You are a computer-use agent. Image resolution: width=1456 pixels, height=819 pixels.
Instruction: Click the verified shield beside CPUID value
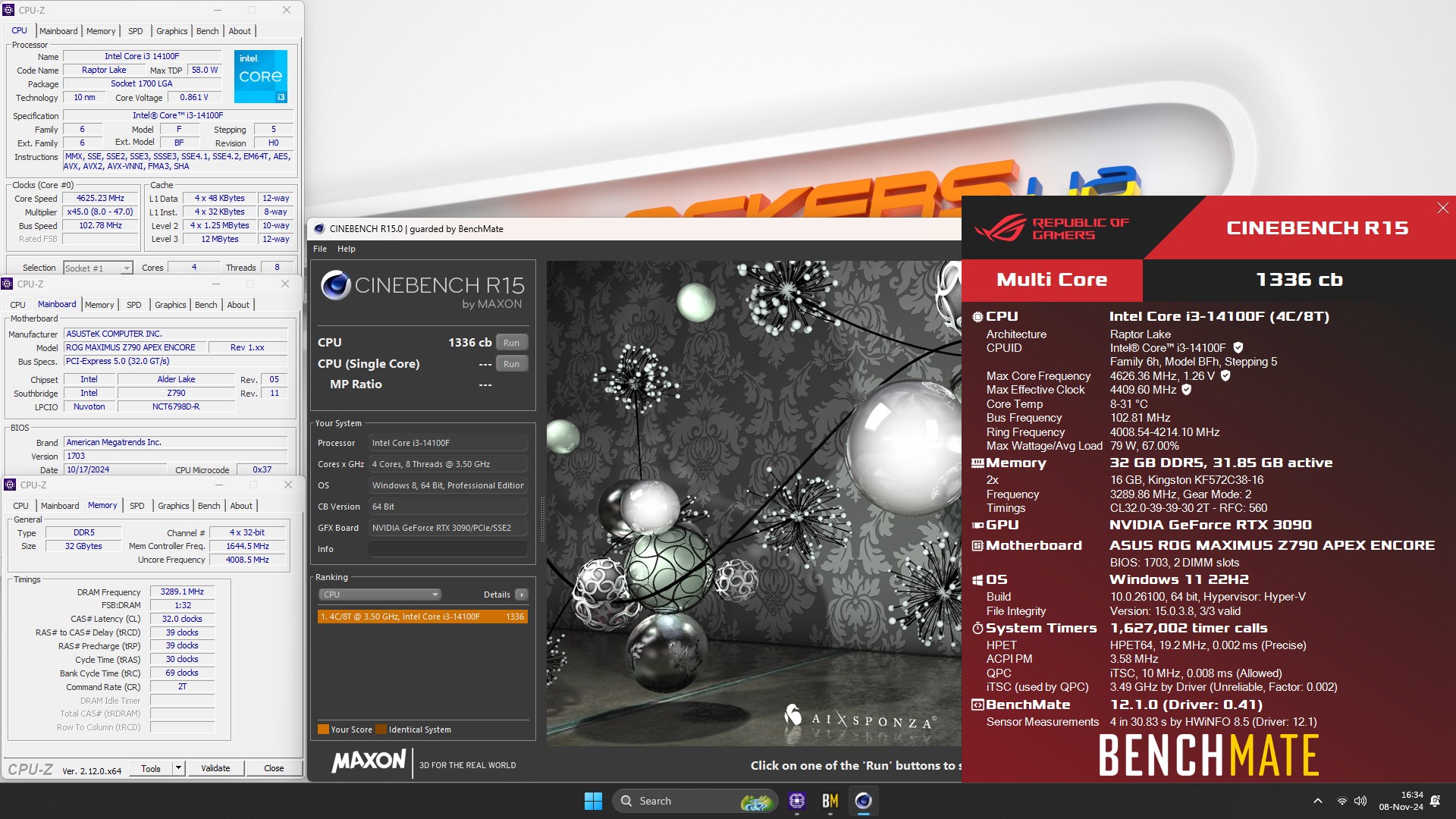pos(1238,347)
